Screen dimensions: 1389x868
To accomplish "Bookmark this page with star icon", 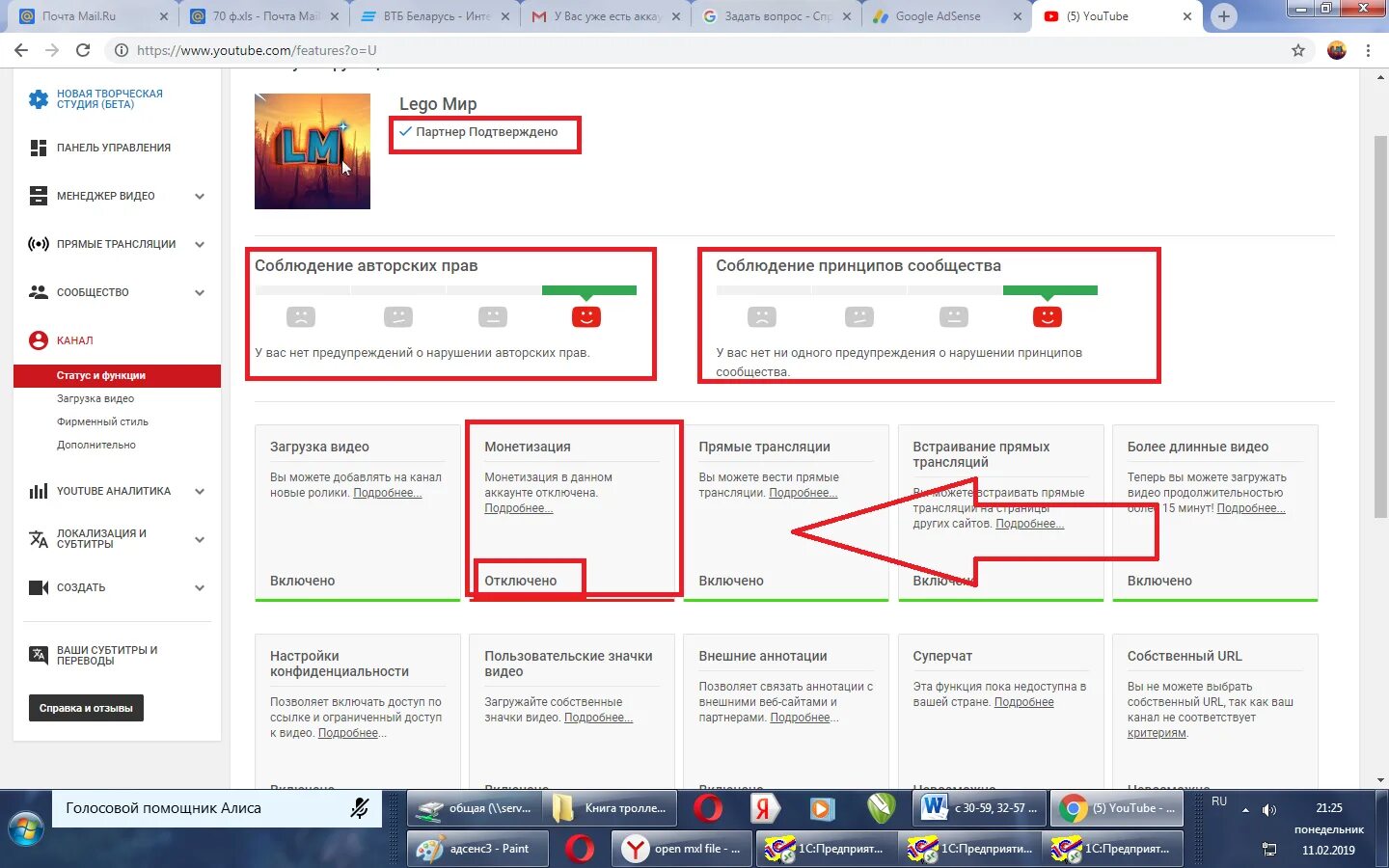I will (x=1298, y=50).
